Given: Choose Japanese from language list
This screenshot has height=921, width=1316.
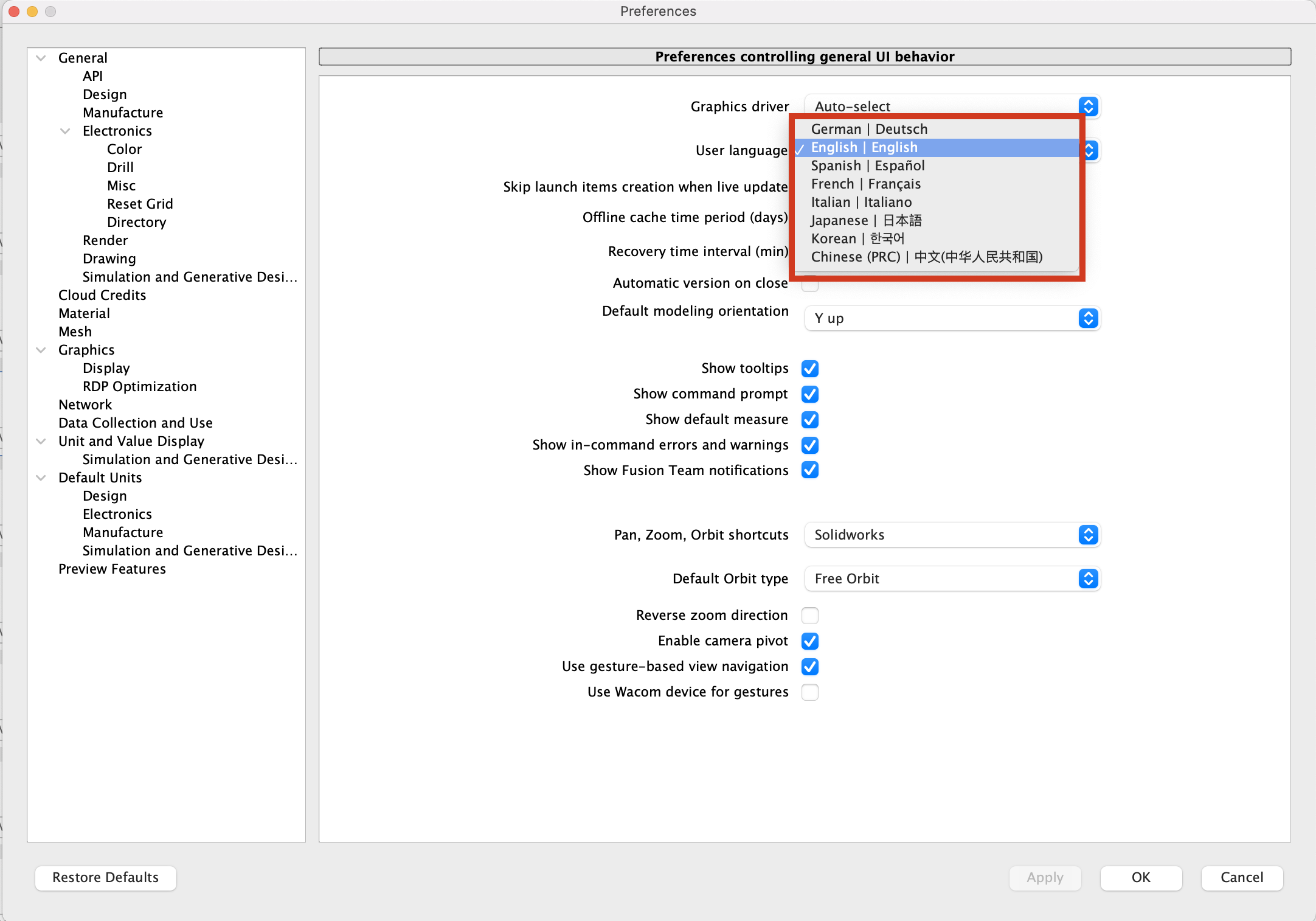Looking at the screenshot, I should [x=866, y=221].
